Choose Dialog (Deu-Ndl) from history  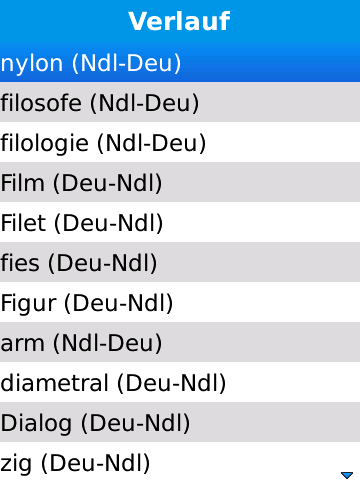180,422
